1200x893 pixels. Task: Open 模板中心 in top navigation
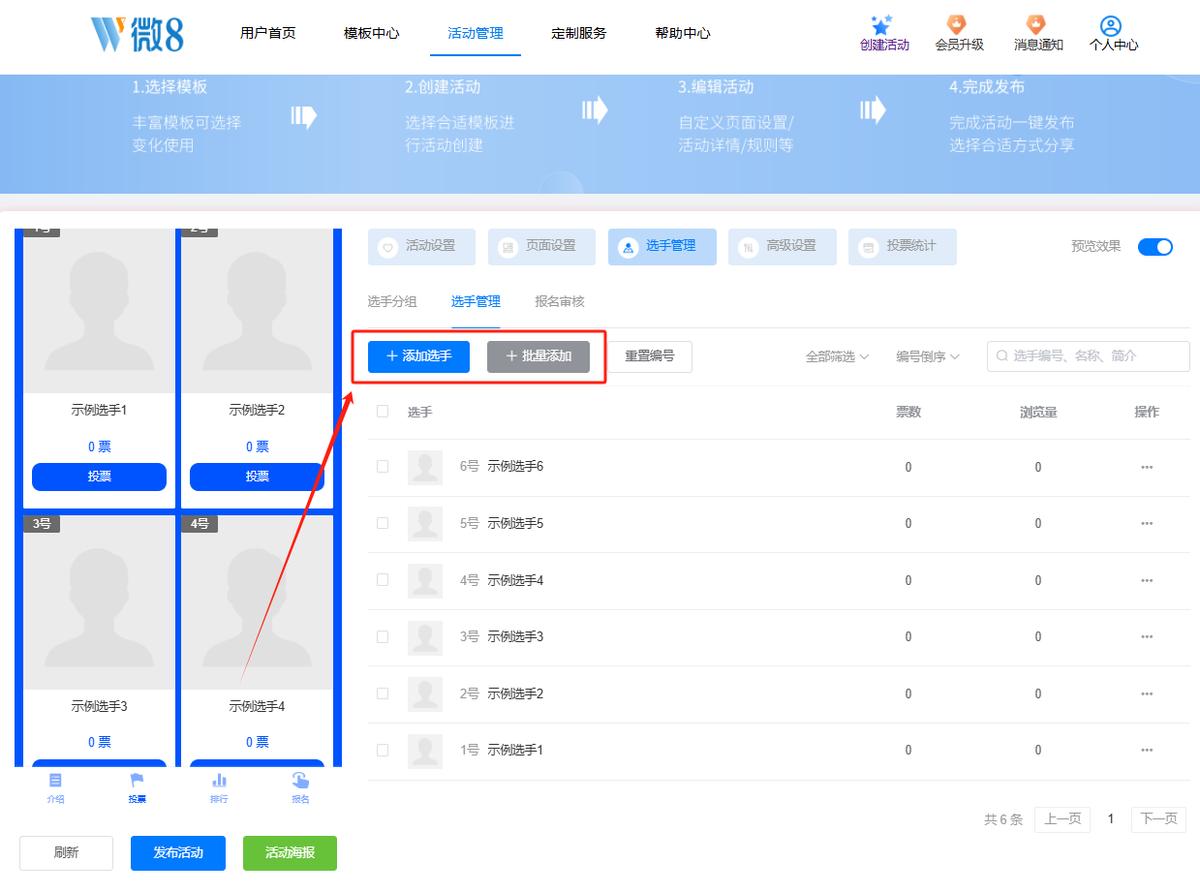click(372, 33)
